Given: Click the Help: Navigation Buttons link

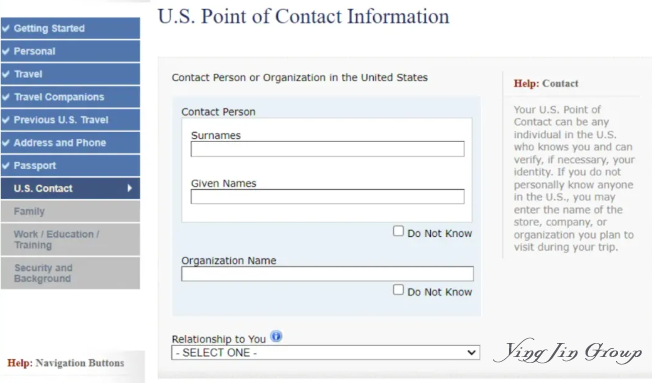Looking at the screenshot, I should (66, 363).
